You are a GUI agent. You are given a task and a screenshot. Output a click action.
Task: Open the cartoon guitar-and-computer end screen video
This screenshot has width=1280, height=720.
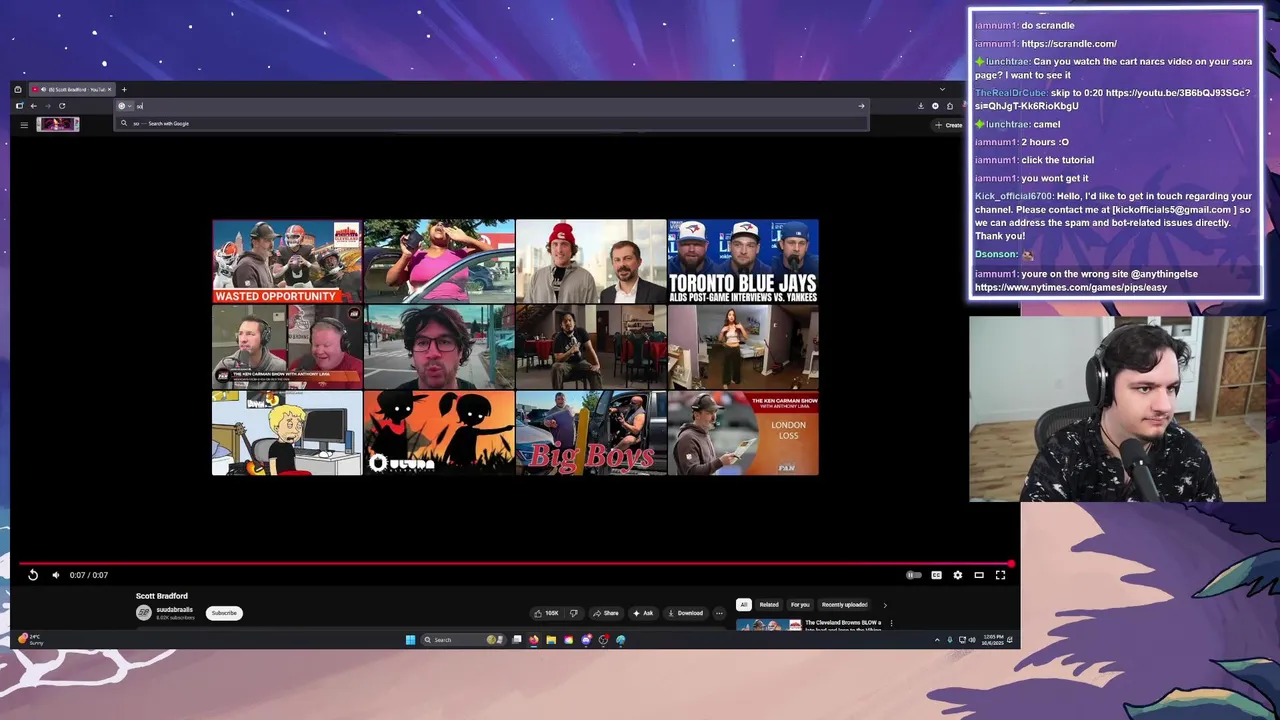pyautogui.click(x=287, y=433)
